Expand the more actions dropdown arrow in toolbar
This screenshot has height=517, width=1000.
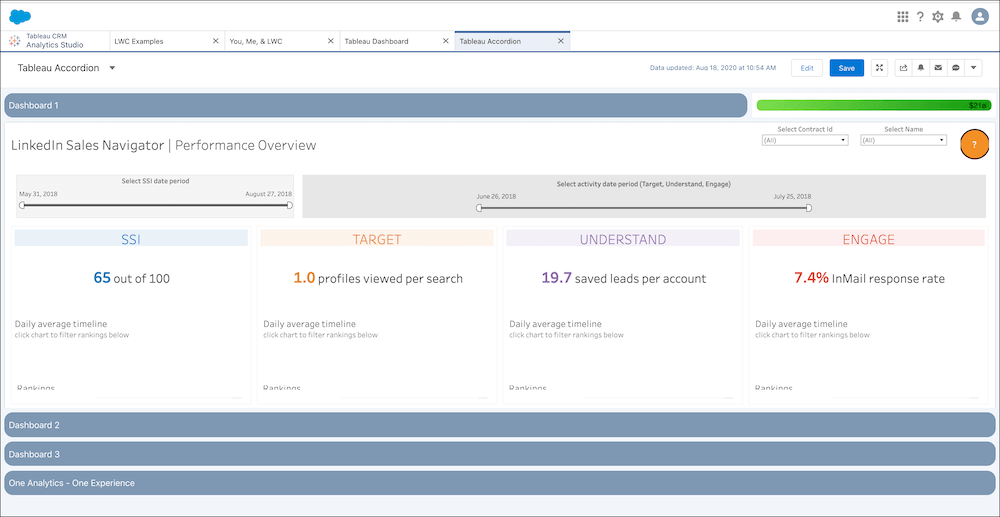pyautogui.click(x=973, y=68)
